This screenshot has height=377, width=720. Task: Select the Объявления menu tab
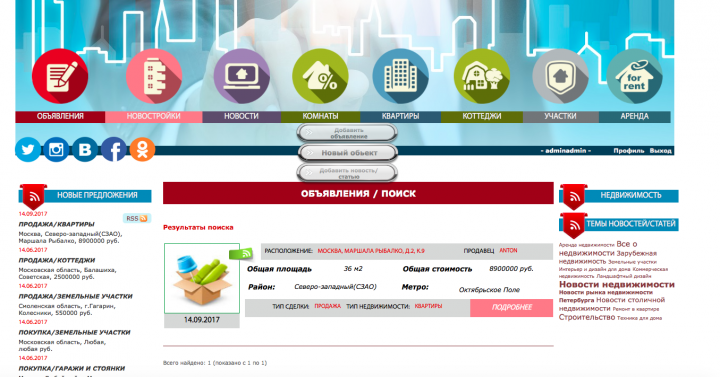pos(60,117)
